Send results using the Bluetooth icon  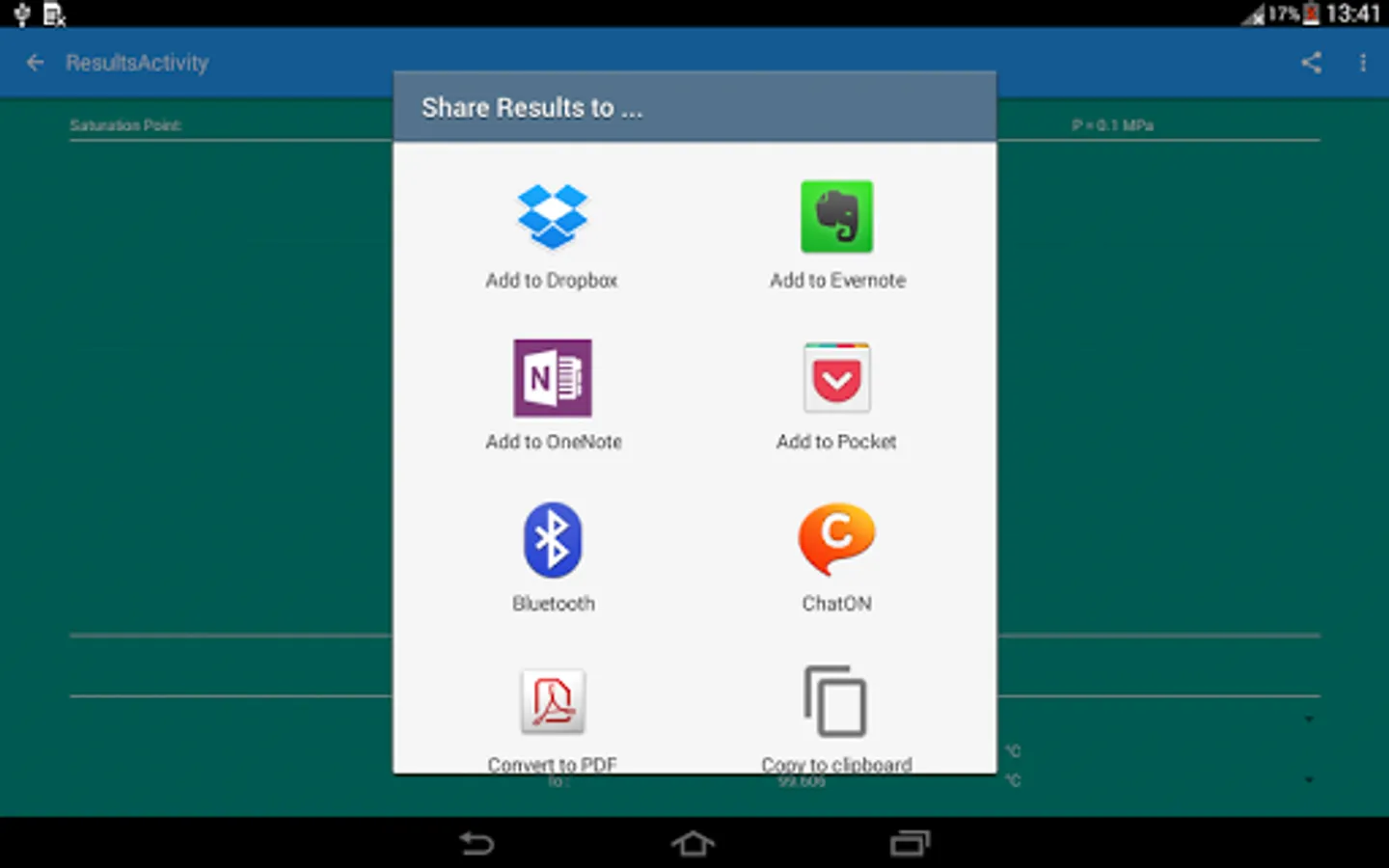click(552, 539)
